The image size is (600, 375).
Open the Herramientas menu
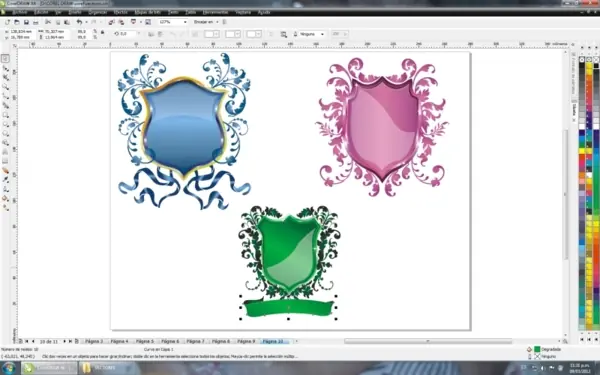tap(216, 12)
